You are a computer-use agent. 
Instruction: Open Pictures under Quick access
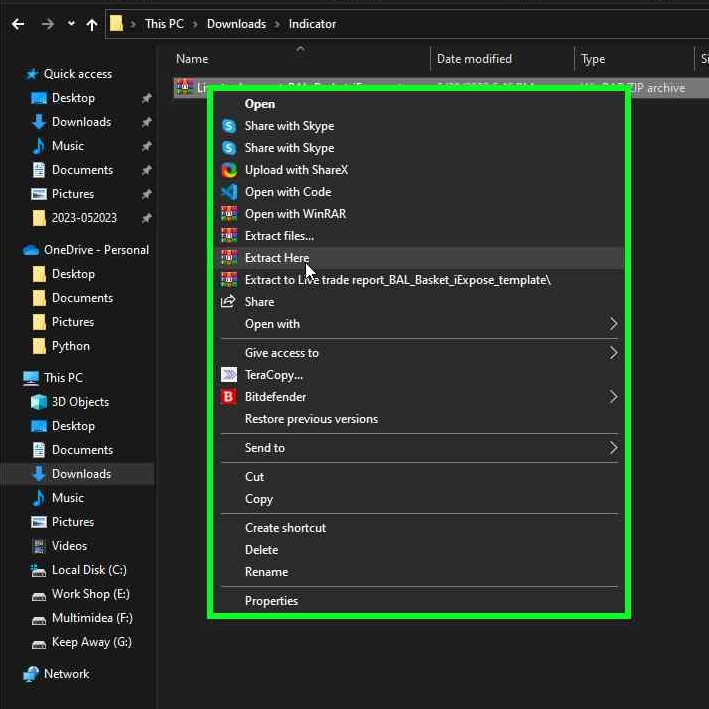(x=73, y=194)
